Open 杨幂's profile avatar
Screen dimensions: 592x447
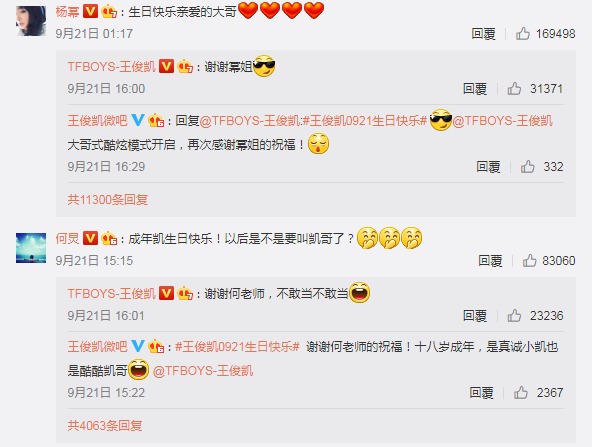(x=31, y=21)
